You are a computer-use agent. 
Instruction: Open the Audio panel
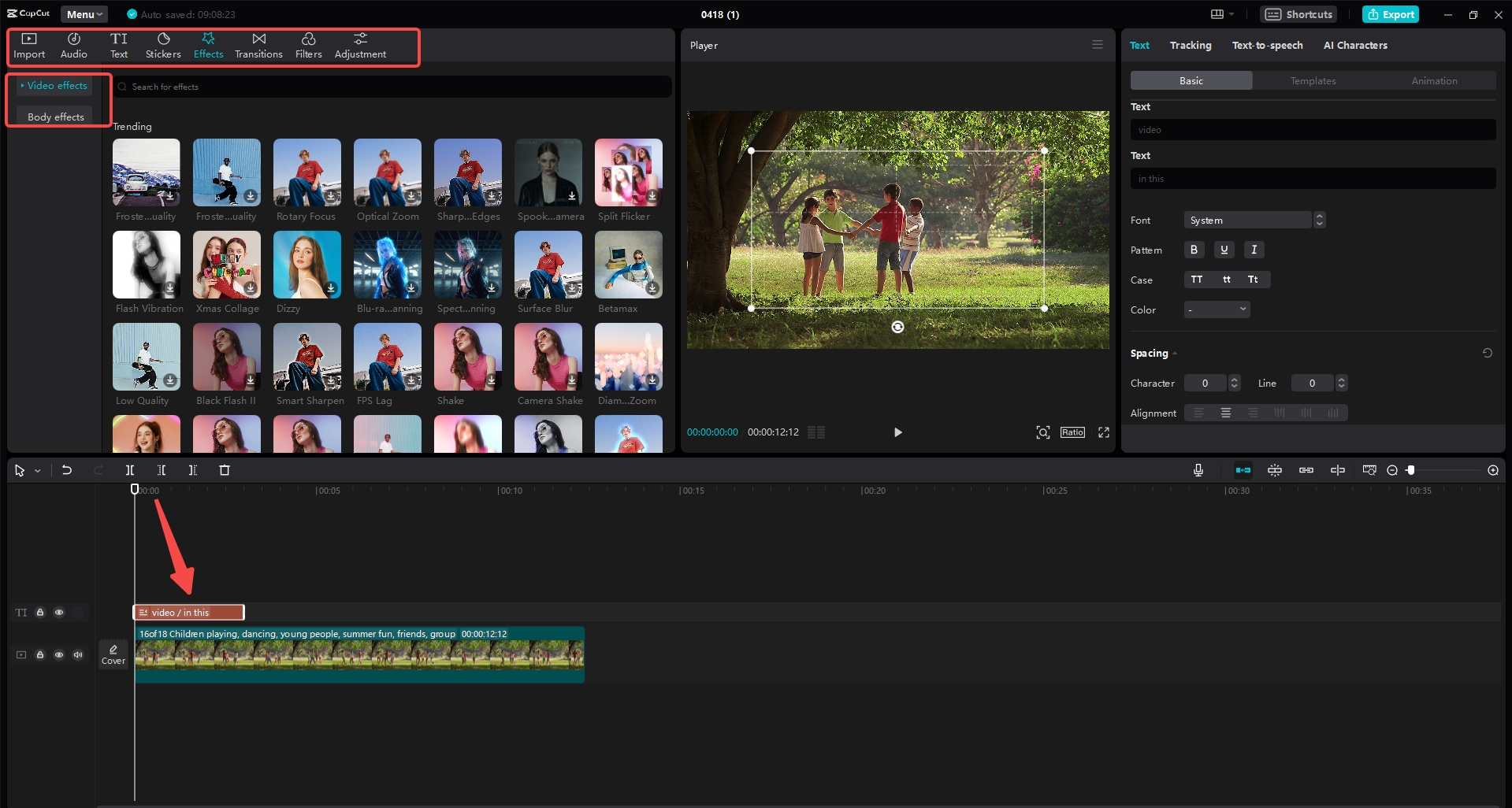(72, 45)
